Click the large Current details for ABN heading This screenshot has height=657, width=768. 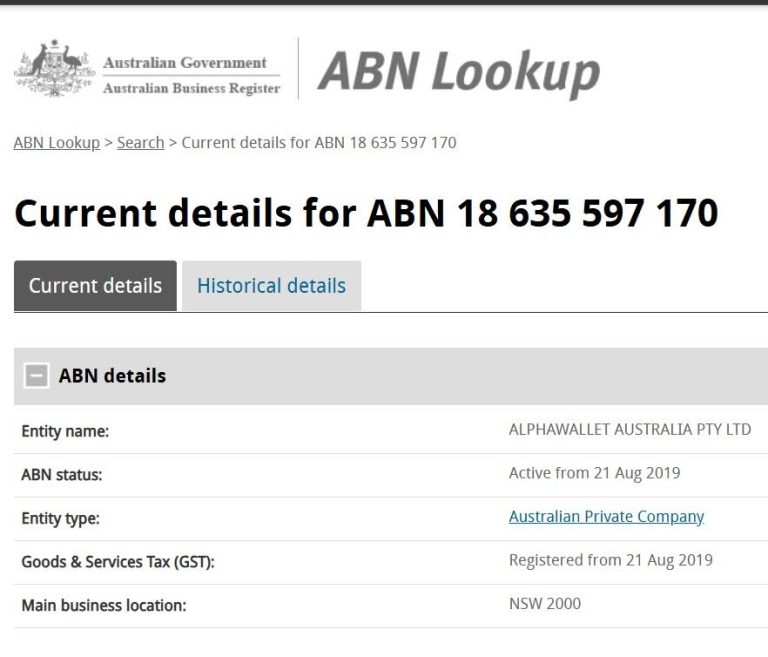coord(366,213)
